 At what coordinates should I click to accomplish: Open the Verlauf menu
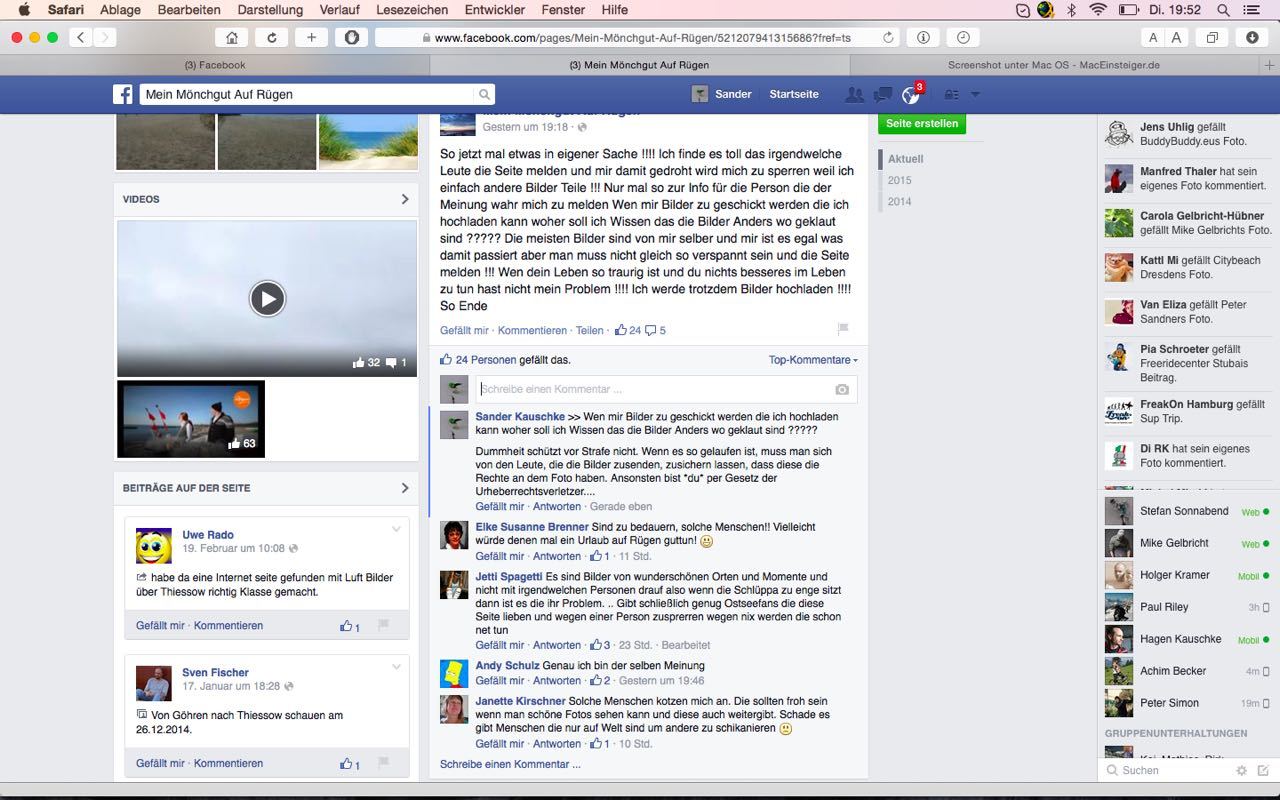[339, 10]
